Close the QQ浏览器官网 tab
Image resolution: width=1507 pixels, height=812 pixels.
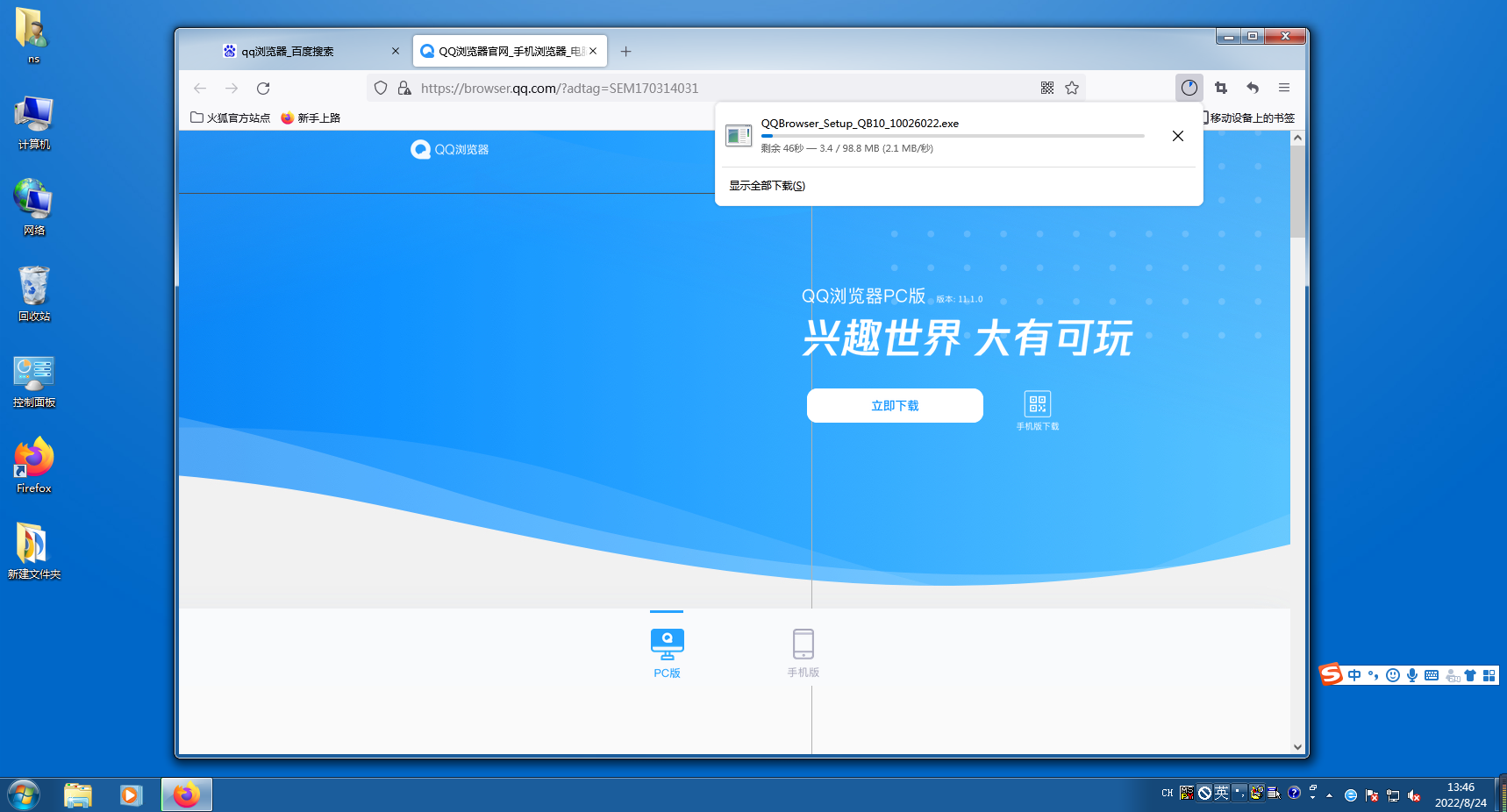click(x=593, y=51)
